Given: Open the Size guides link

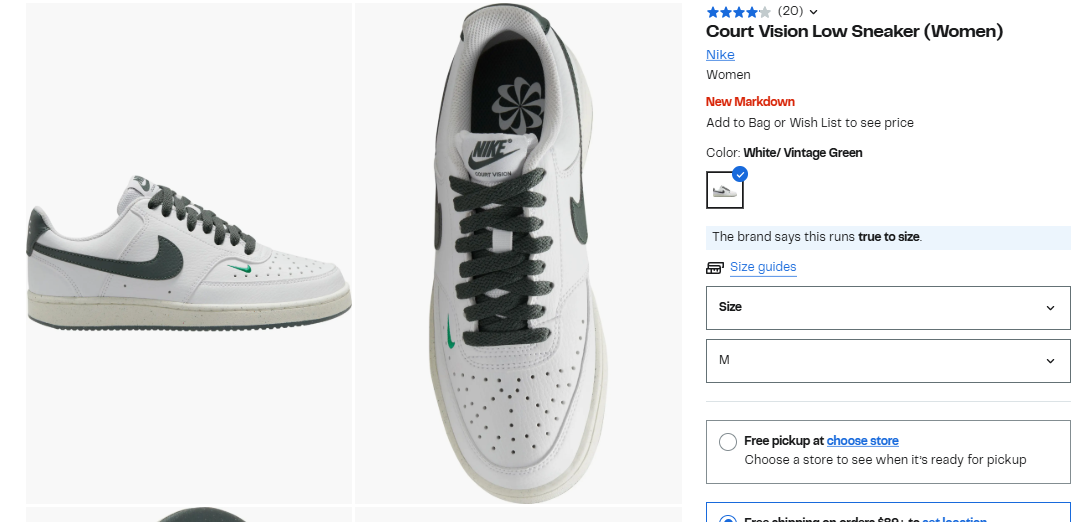Looking at the screenshot, I should coord(763,267).
